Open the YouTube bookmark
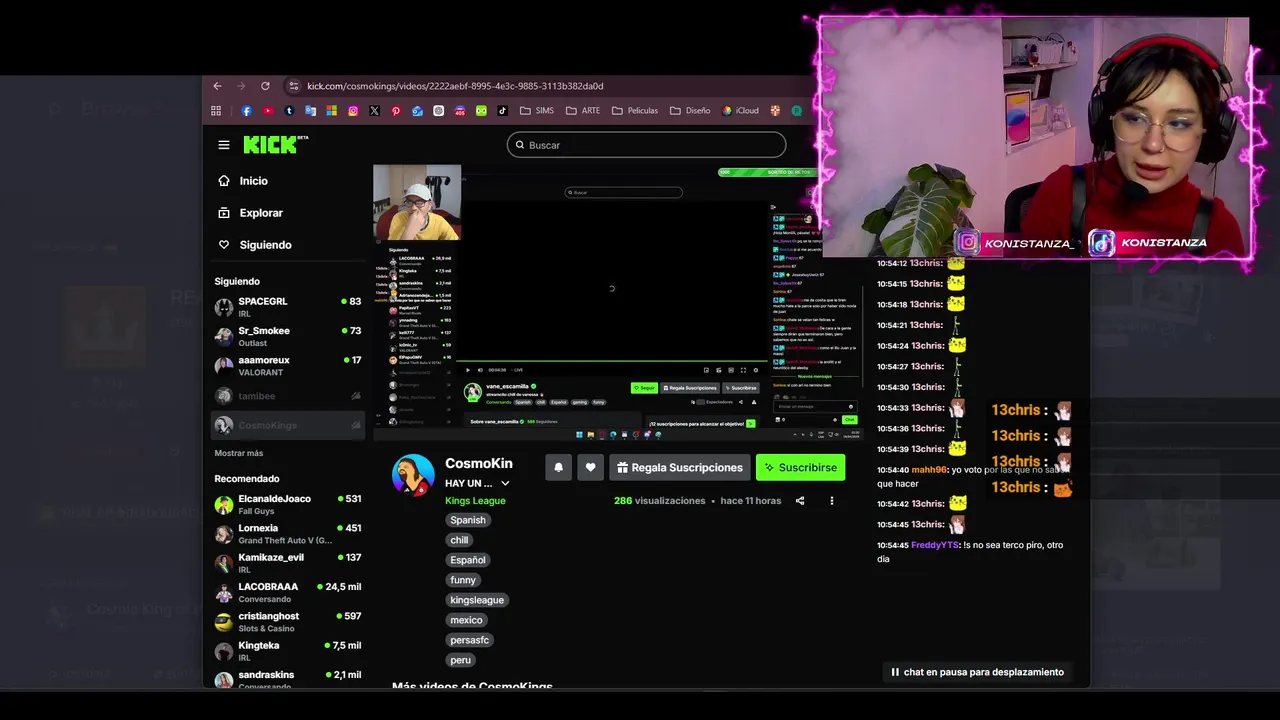Image resolution: width=1280 pixels, height=720 pixels. [x=268, y=111]
